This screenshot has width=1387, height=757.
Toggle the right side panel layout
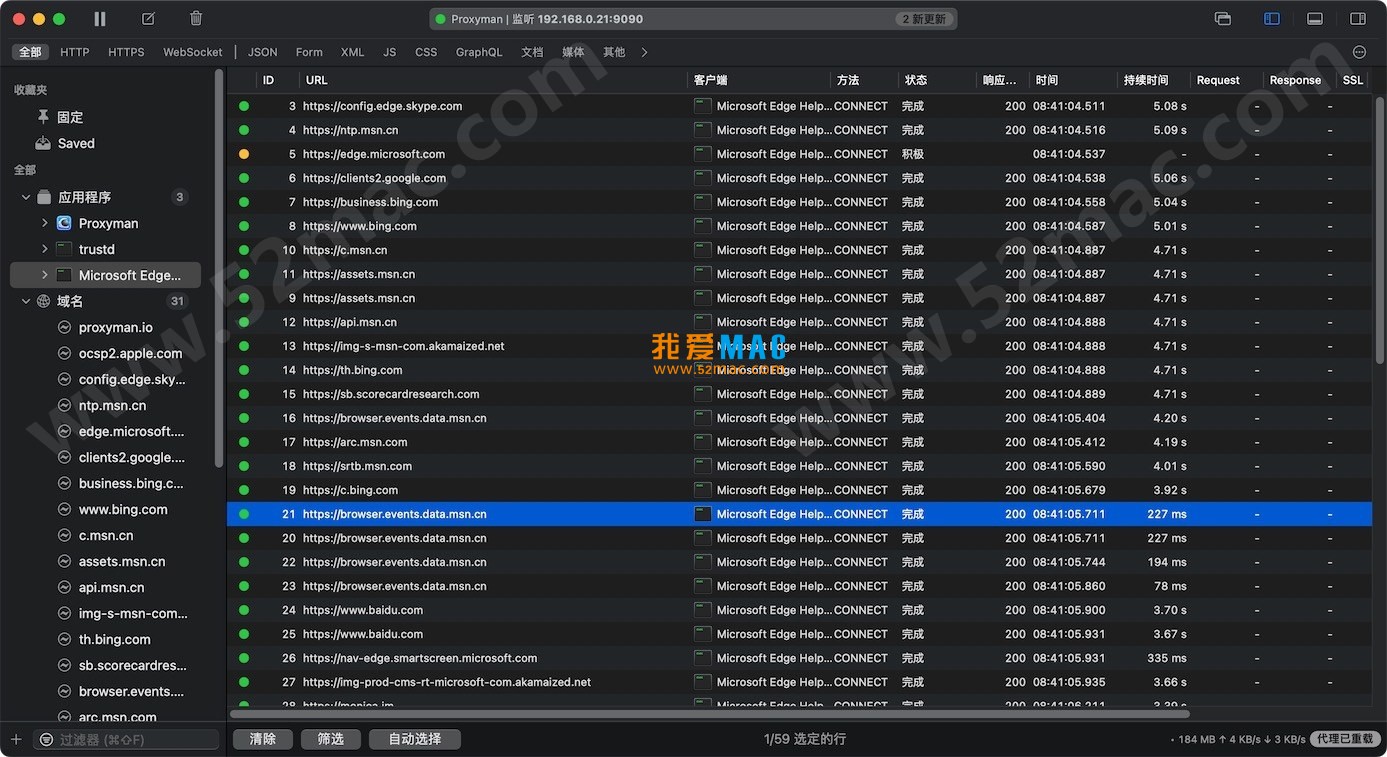[x=1358, y=19]
